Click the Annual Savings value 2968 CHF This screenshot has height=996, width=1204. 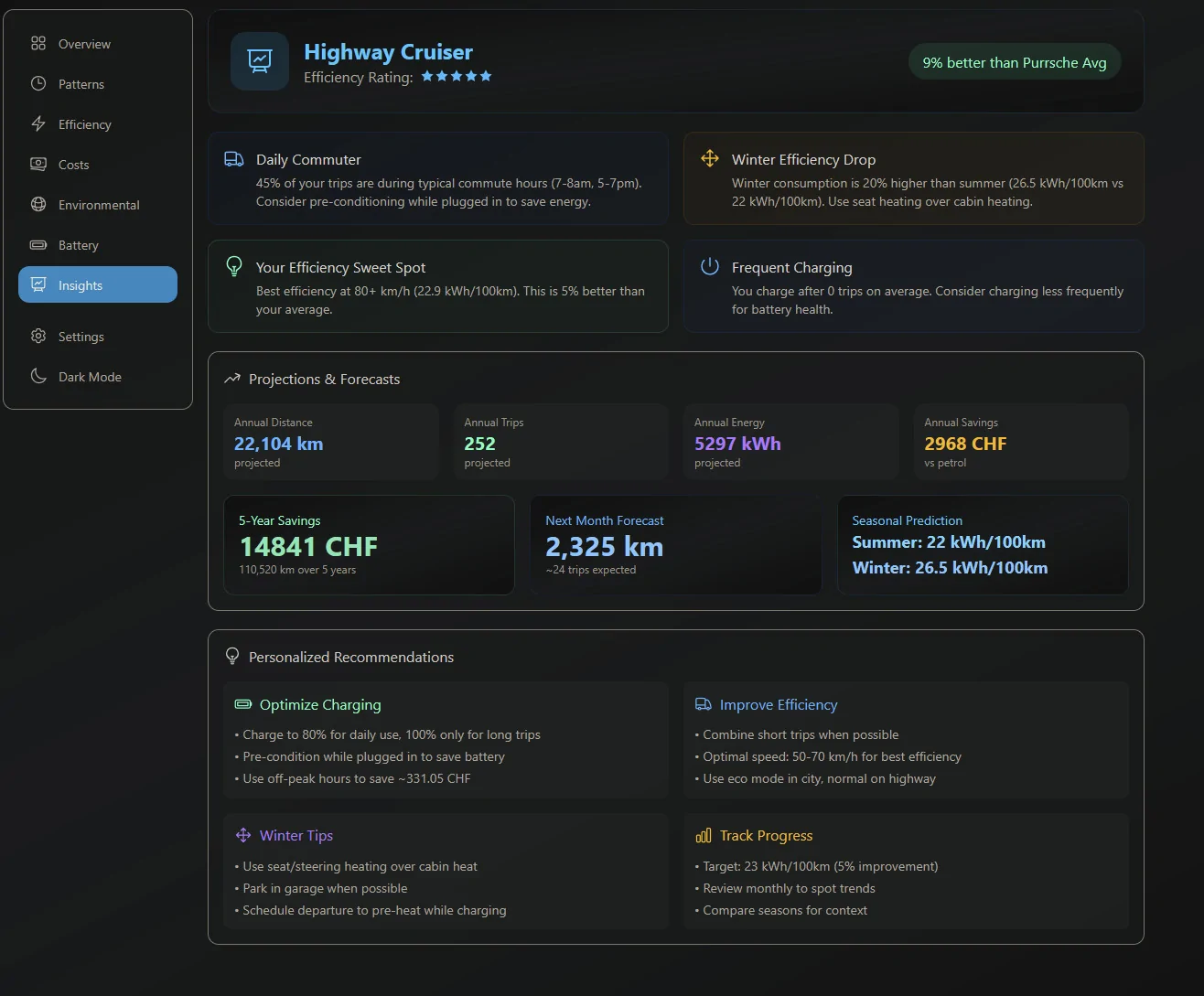[x=965, y=444]
